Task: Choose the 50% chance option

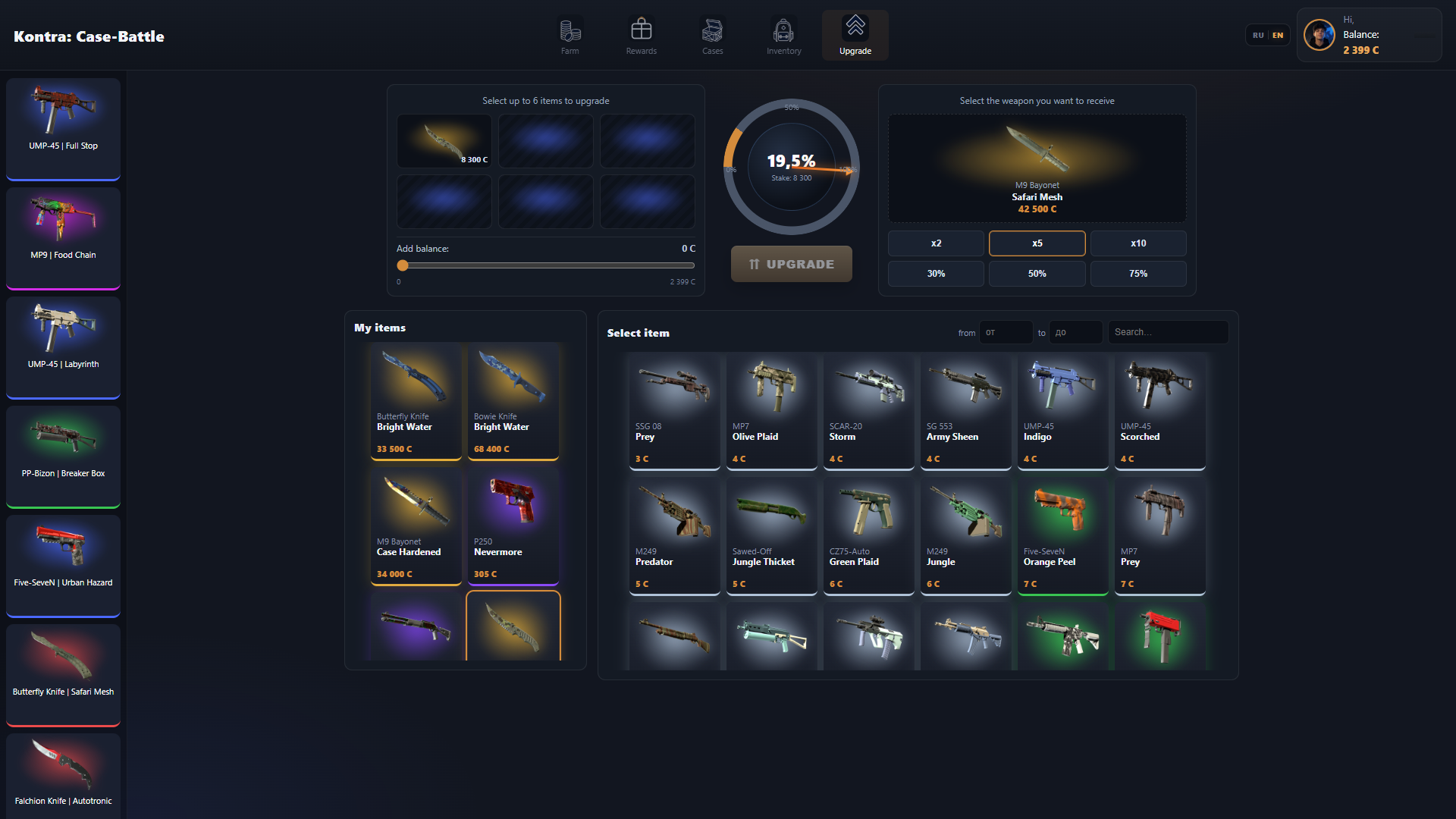Action: point(1037,274)
